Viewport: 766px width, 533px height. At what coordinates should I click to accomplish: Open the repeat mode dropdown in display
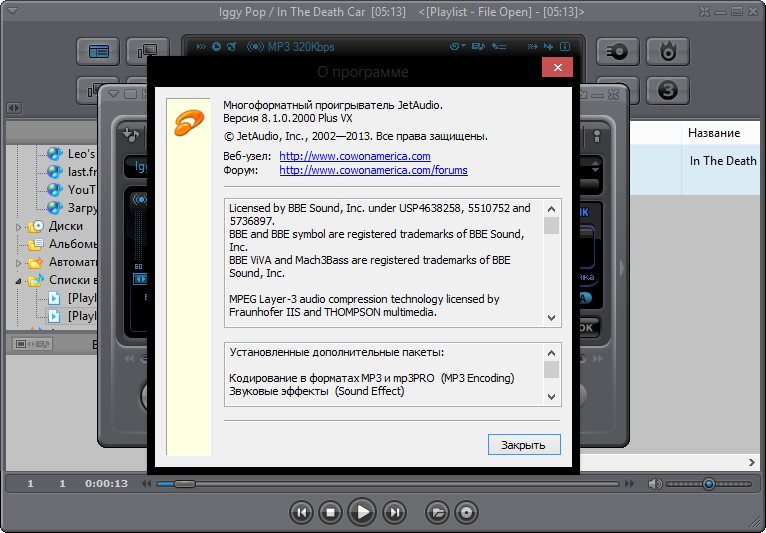[x=457, y=46]
